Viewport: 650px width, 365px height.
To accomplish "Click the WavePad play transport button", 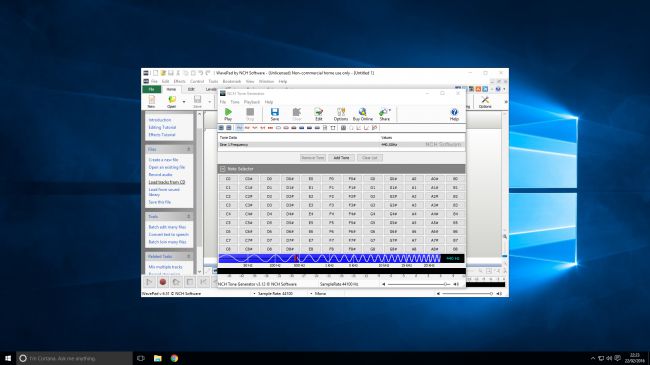I will point(149,282).
